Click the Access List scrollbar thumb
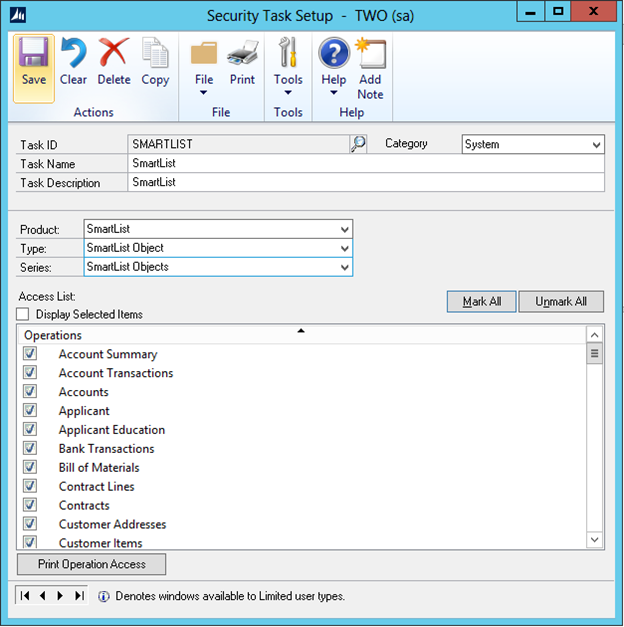This screenshot has width=624, height=627. pyautogui.click(x=594, y=353)
